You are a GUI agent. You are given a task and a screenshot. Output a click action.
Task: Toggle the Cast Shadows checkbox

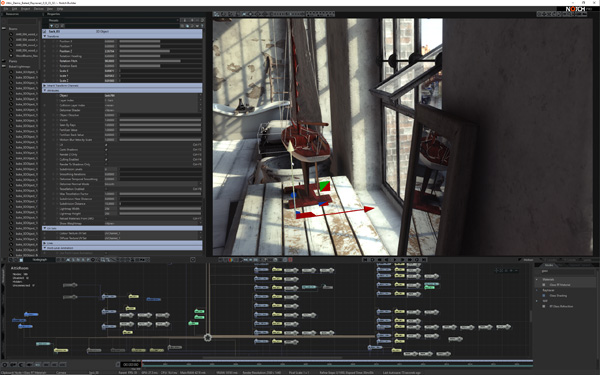pos(106,150)
